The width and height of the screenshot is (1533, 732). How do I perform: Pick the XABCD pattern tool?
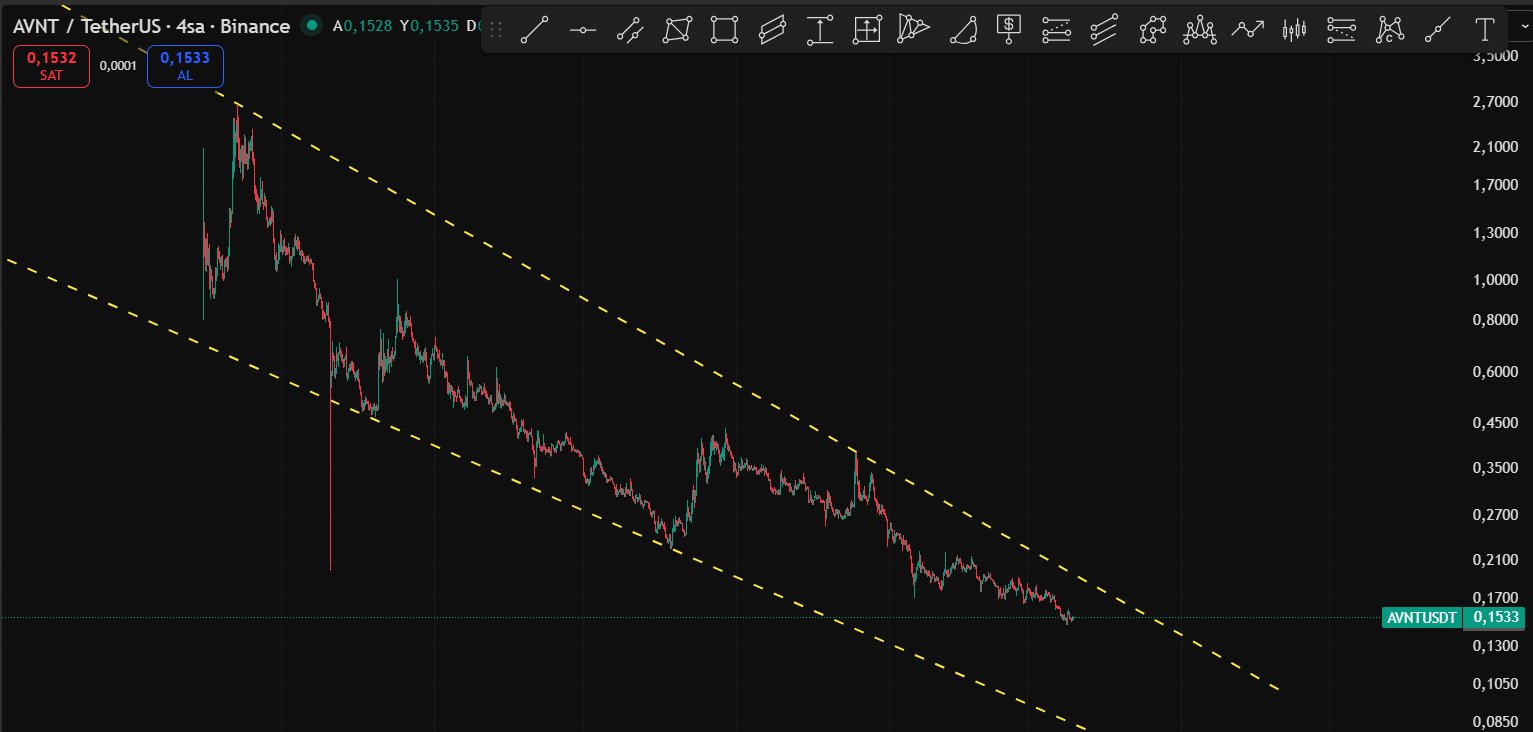pos(1389,30)
